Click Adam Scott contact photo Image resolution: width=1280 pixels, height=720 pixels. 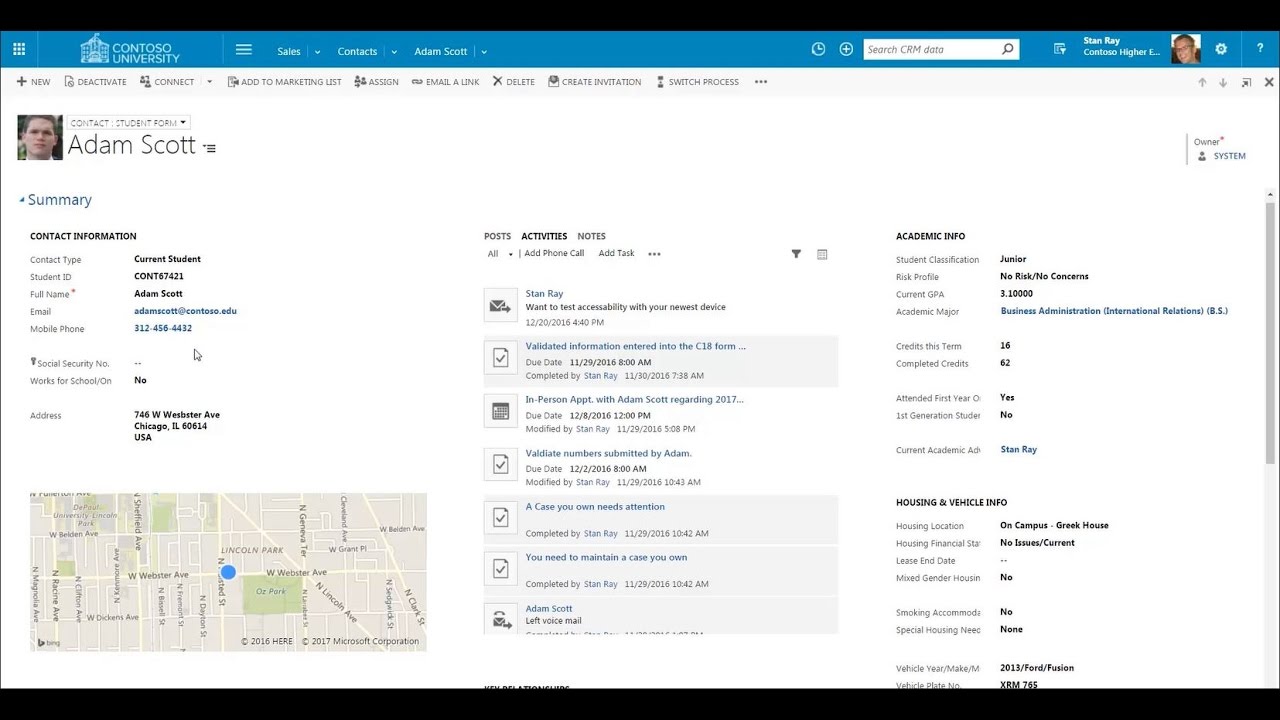pyautogui.click(x=40, y=137)
